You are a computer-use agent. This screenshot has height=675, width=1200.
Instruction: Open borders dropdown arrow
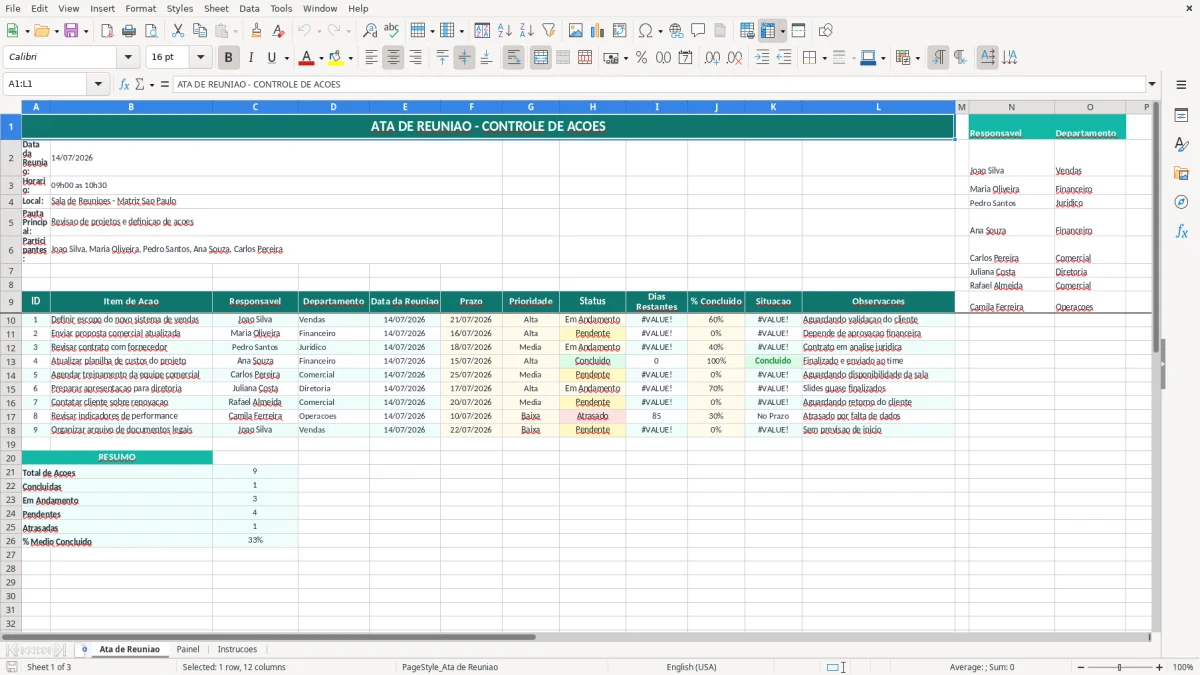pyautogui.click(x=824, y=58)
